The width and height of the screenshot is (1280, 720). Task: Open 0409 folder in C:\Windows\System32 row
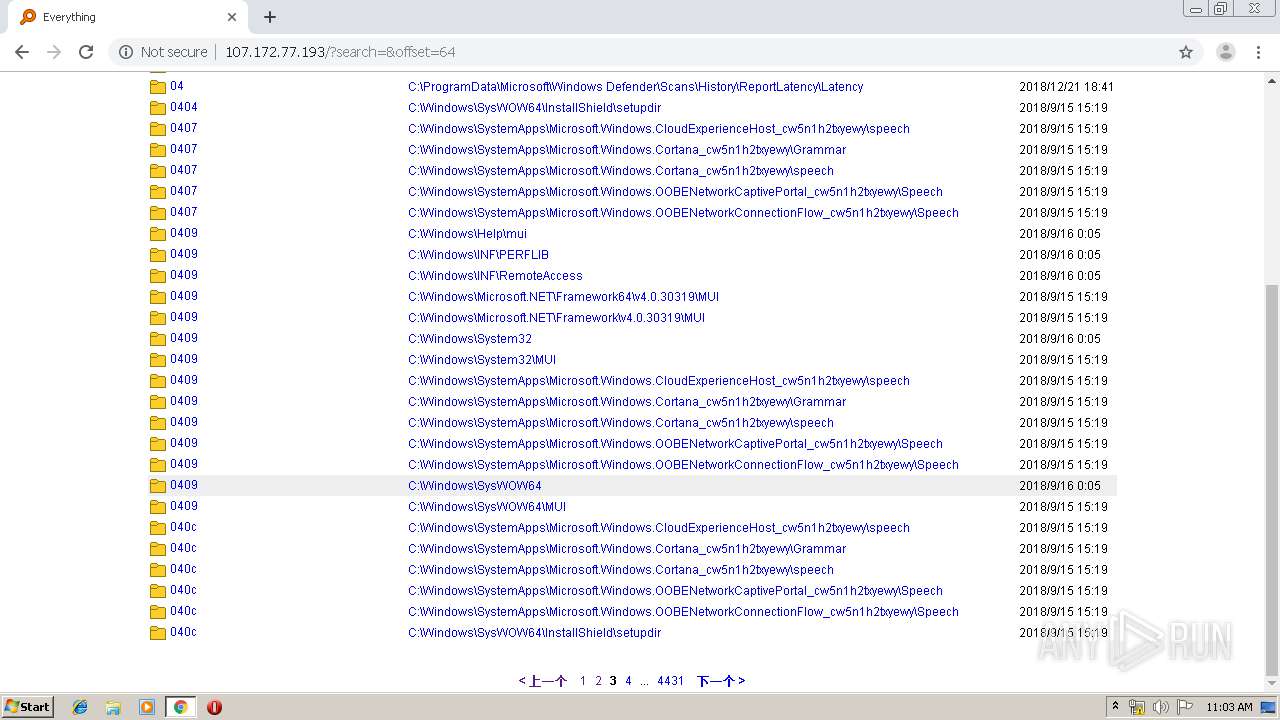pos(184,338)
